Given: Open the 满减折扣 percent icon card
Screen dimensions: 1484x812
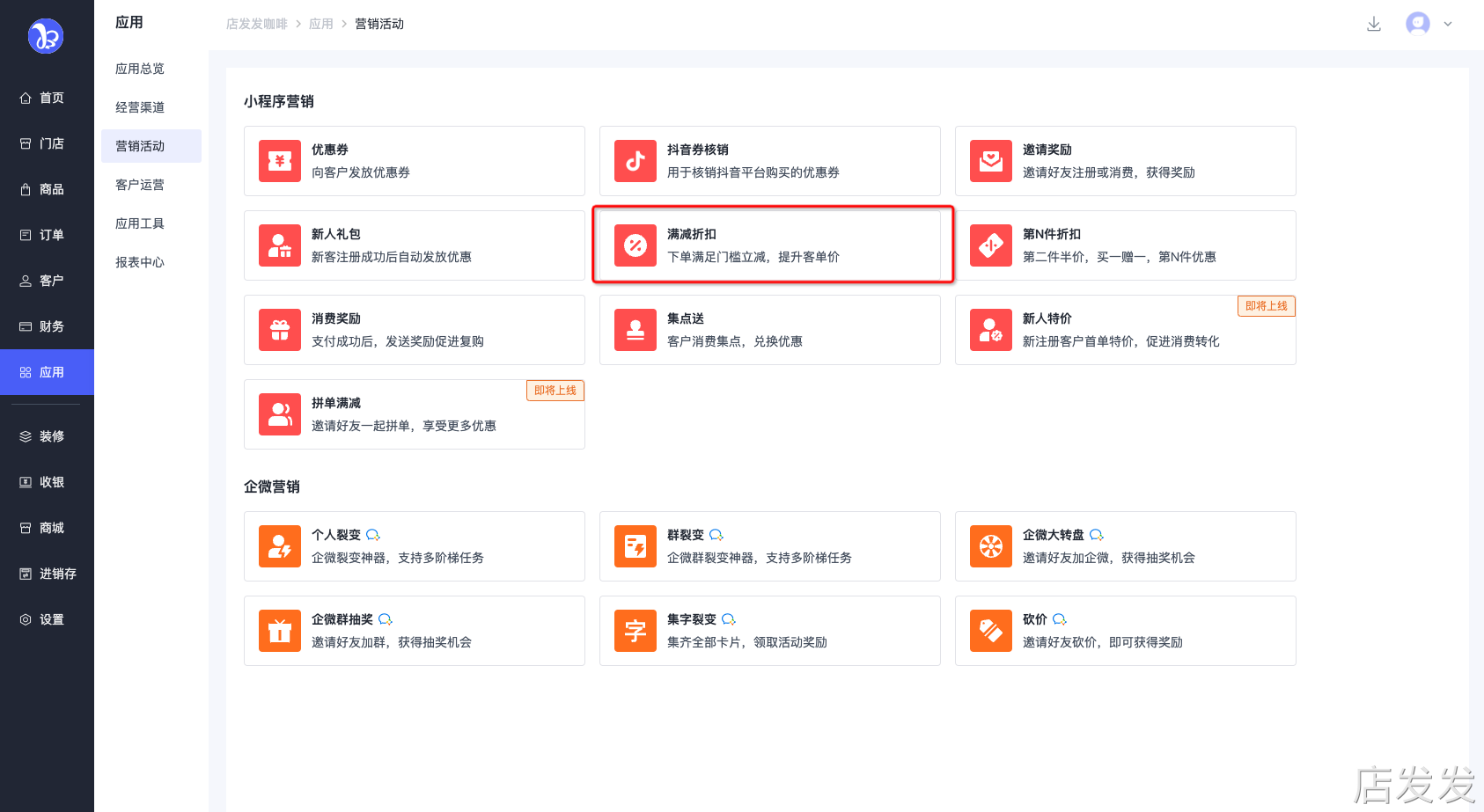Looking at the screenshot, I should tap(635, 245).
